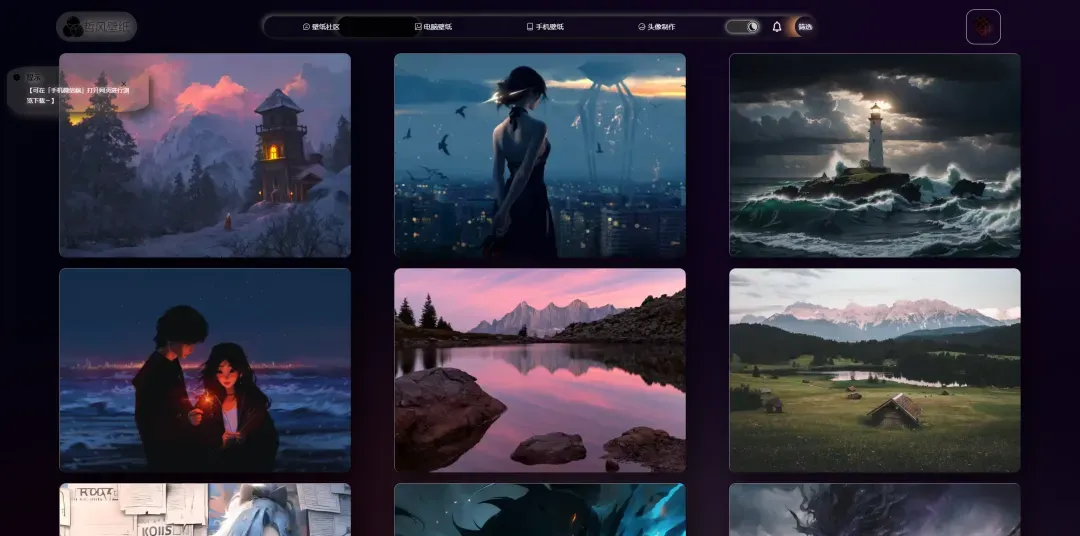Viewport: 1080px width, 536px height.
Task: Switch to the 电脑壁纸 tab
Action: point(433,27)
